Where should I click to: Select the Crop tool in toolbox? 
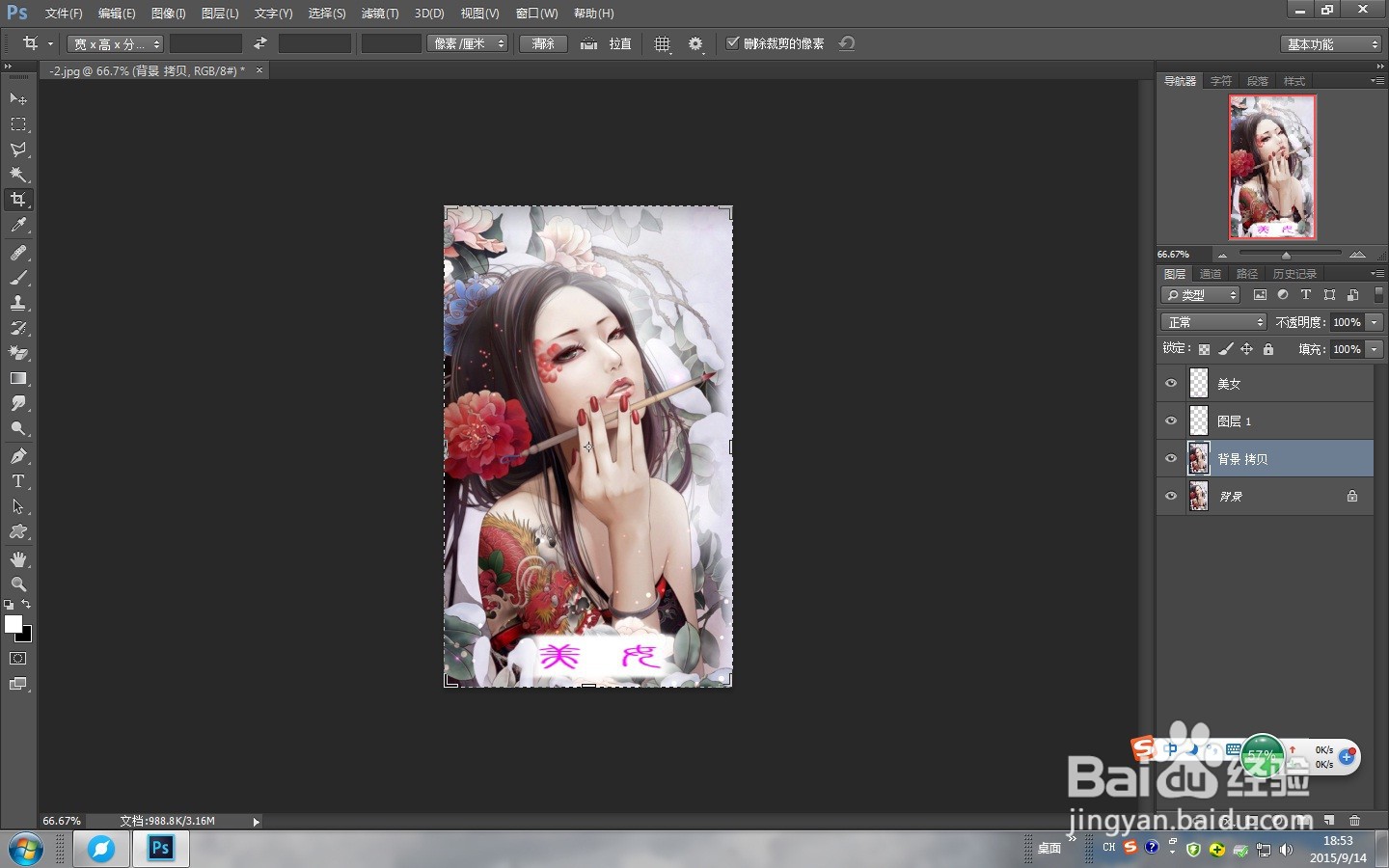coord(17,199)
